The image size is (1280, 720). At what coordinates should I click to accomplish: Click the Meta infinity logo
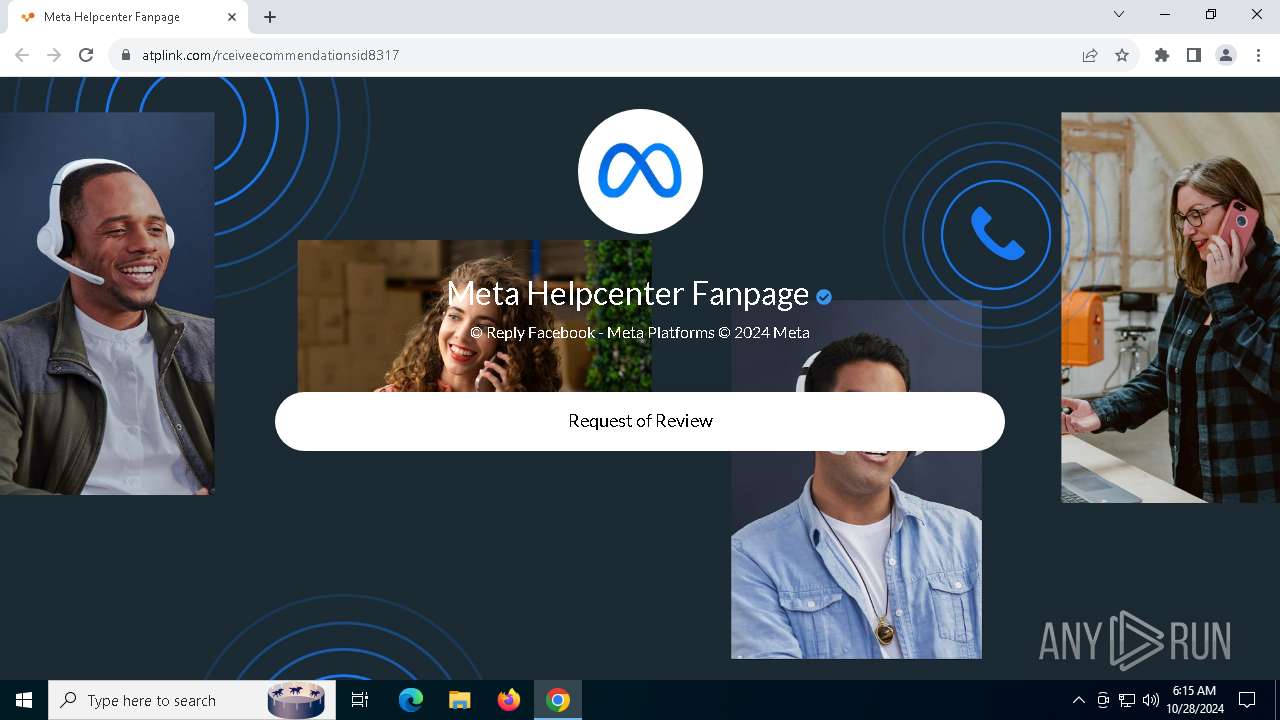[x=640, y=171]
